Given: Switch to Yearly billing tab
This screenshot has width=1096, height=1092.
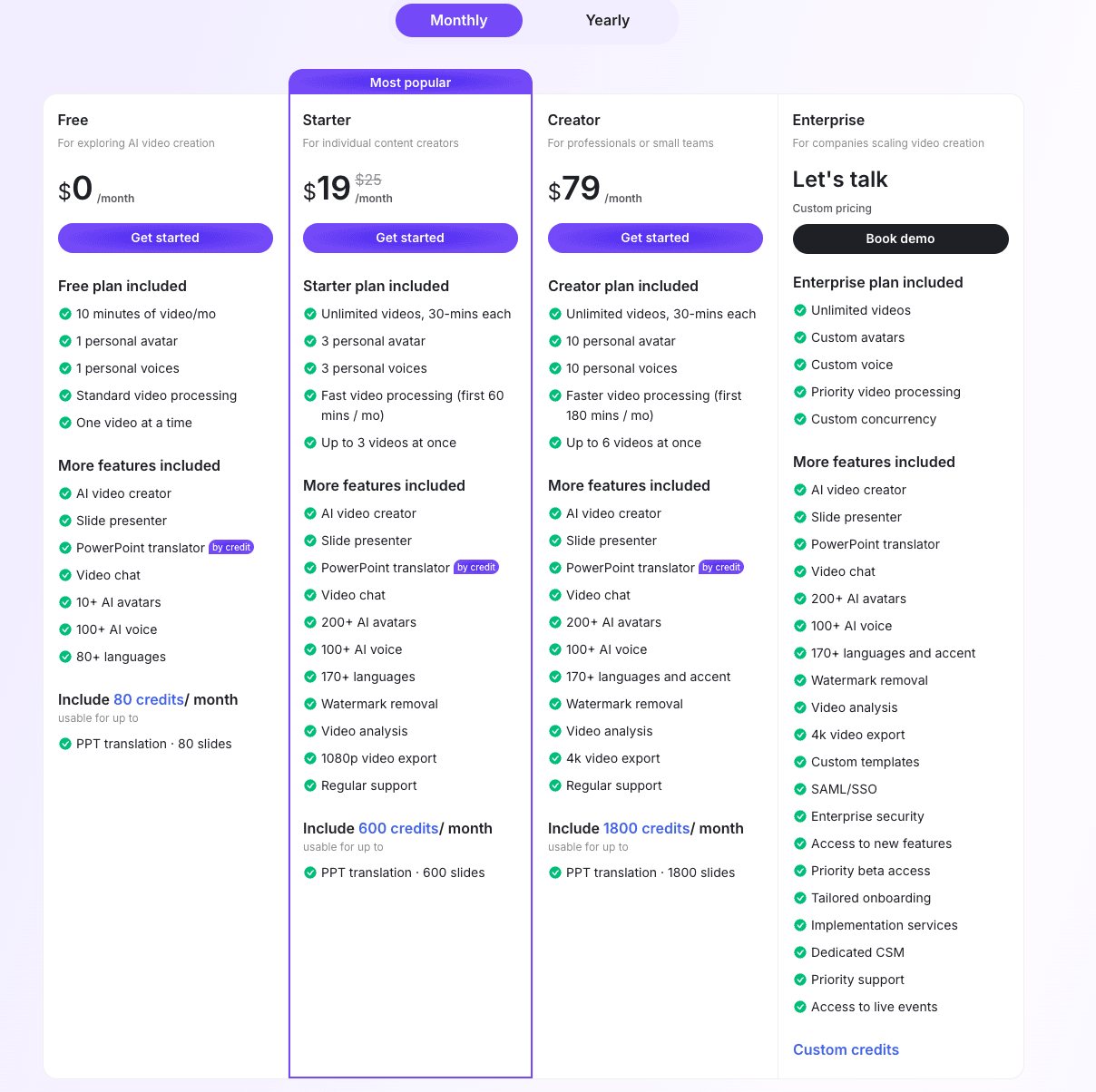Looking at the screenshot, I should (x=607, y=21).
